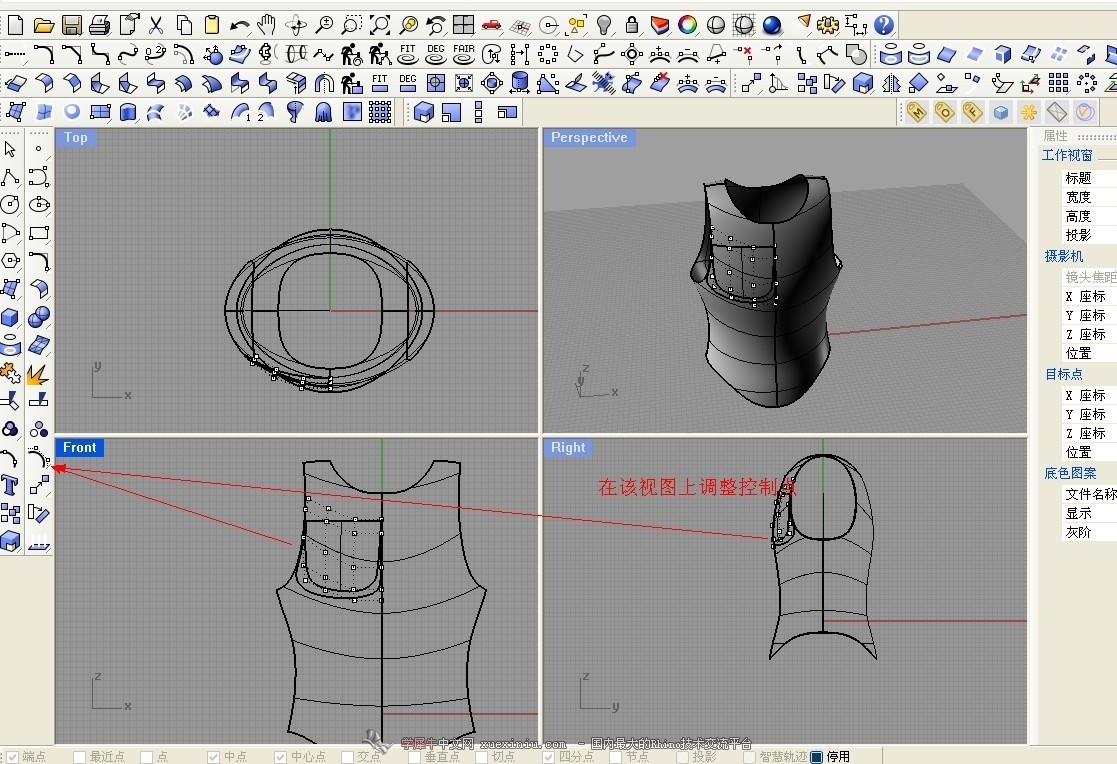
Task: Click the 底色图案 section heading
Action: (1070, 473)
